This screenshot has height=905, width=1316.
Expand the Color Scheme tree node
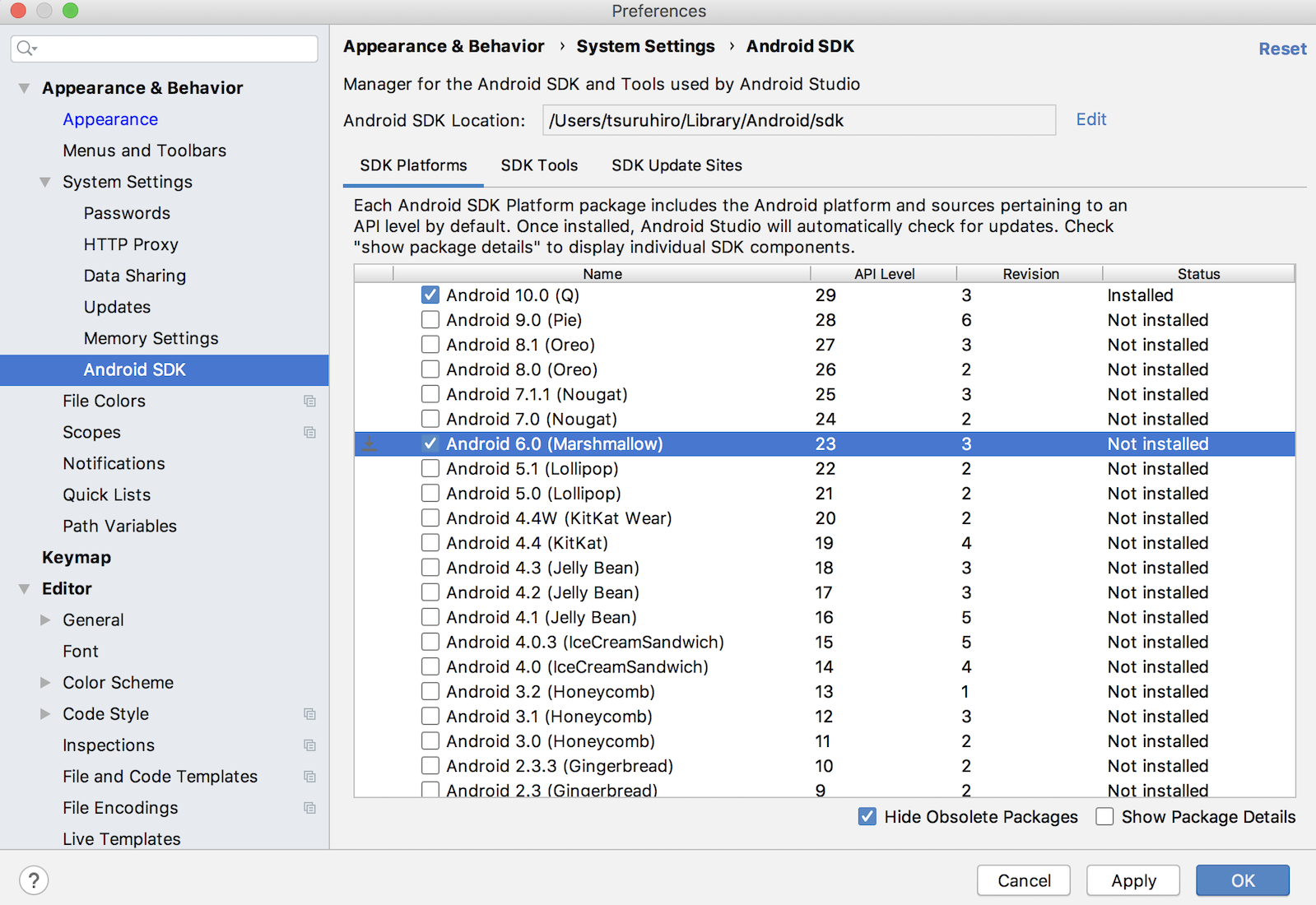pos(45,683)
